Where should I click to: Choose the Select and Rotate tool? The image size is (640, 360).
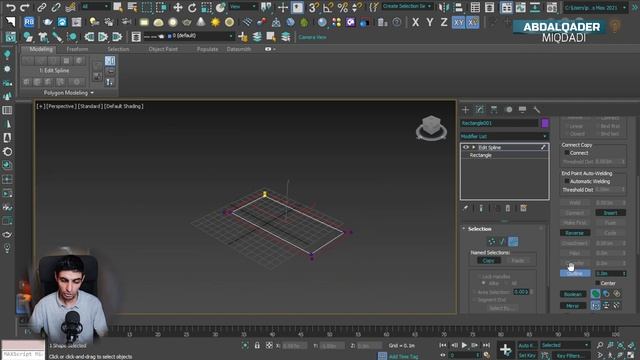tap(192, 7)
